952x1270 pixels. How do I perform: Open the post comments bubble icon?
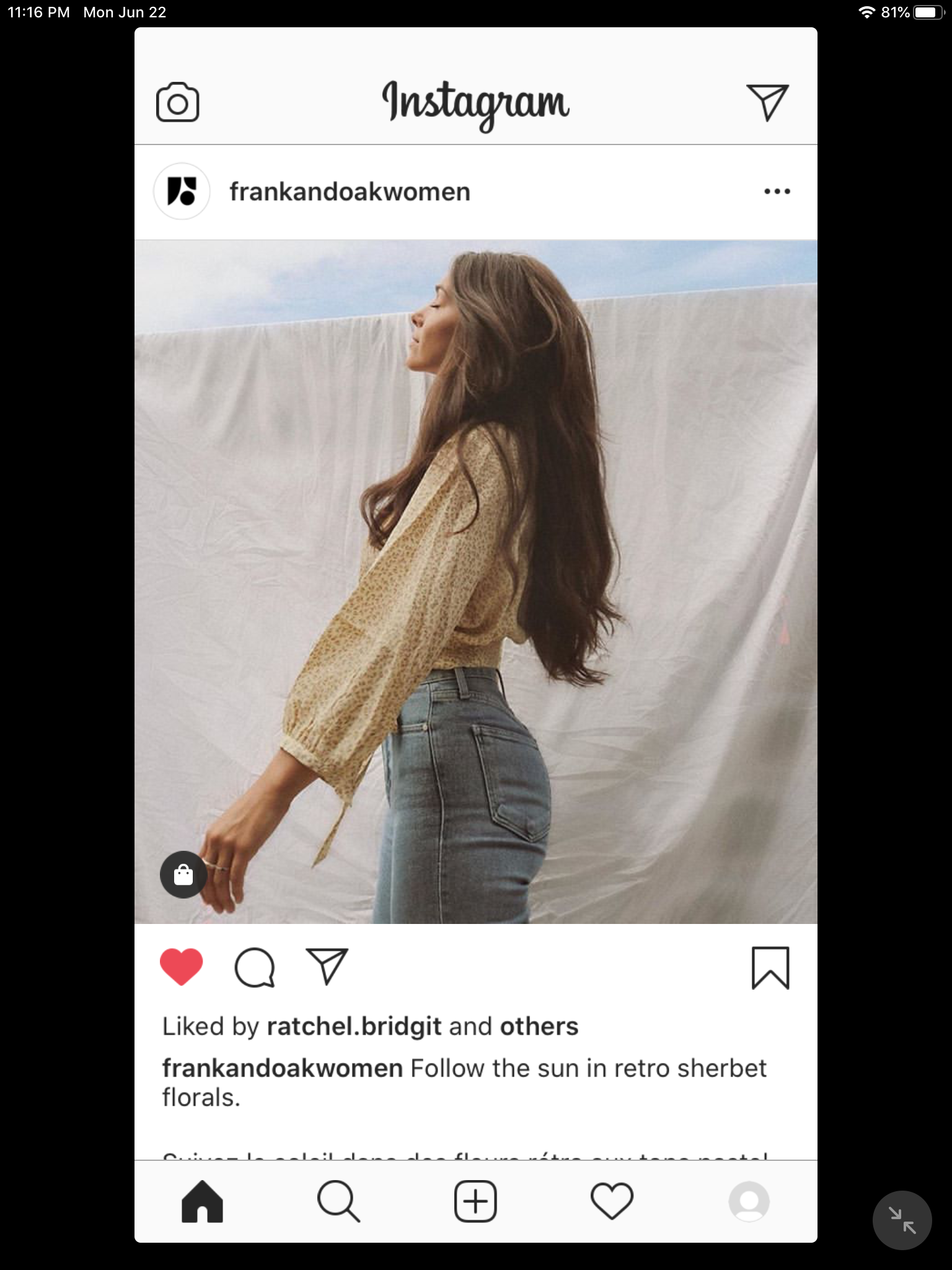click(x=254, y=967)
